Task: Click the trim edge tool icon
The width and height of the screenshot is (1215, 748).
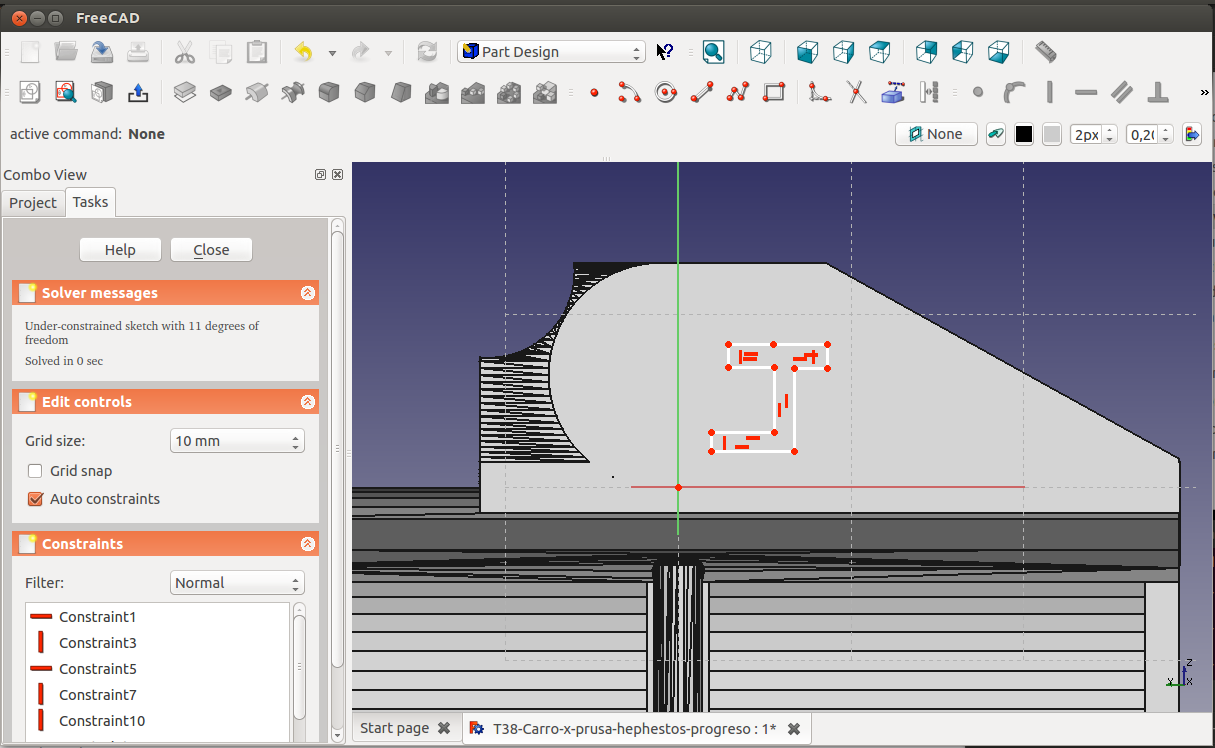Action: 857,93
